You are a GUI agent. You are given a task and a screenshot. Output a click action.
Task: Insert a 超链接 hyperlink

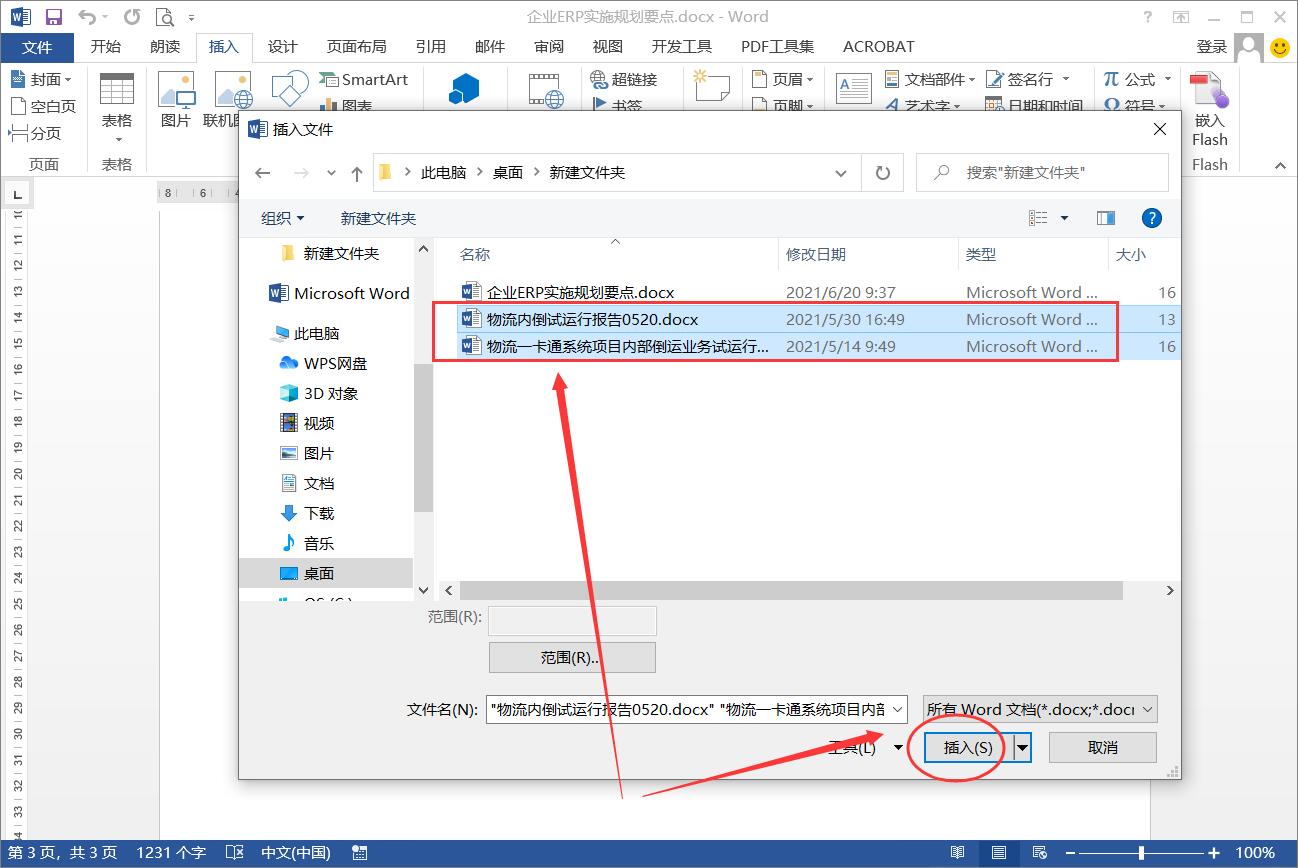(624, 79)
